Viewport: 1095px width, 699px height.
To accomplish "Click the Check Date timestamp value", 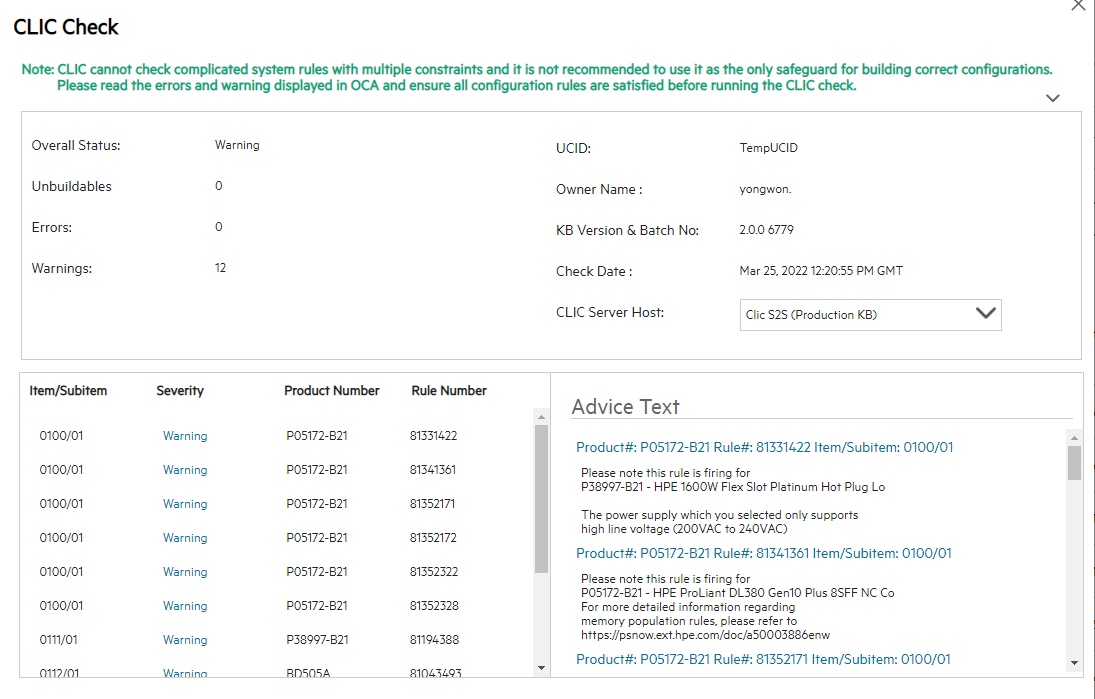I will pyautogui.click(x=821, y=271).
